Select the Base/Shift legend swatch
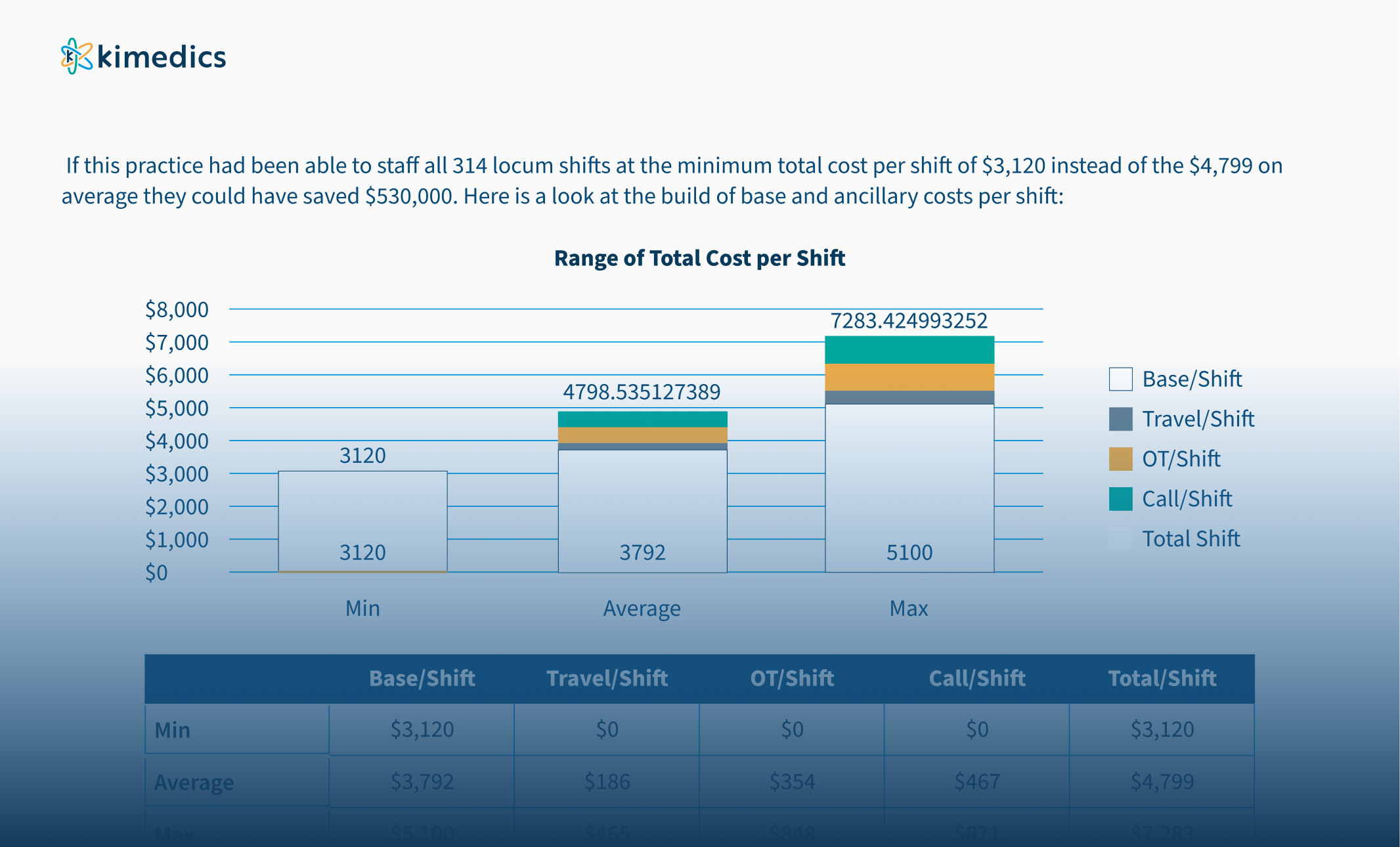 [1120, 379]
